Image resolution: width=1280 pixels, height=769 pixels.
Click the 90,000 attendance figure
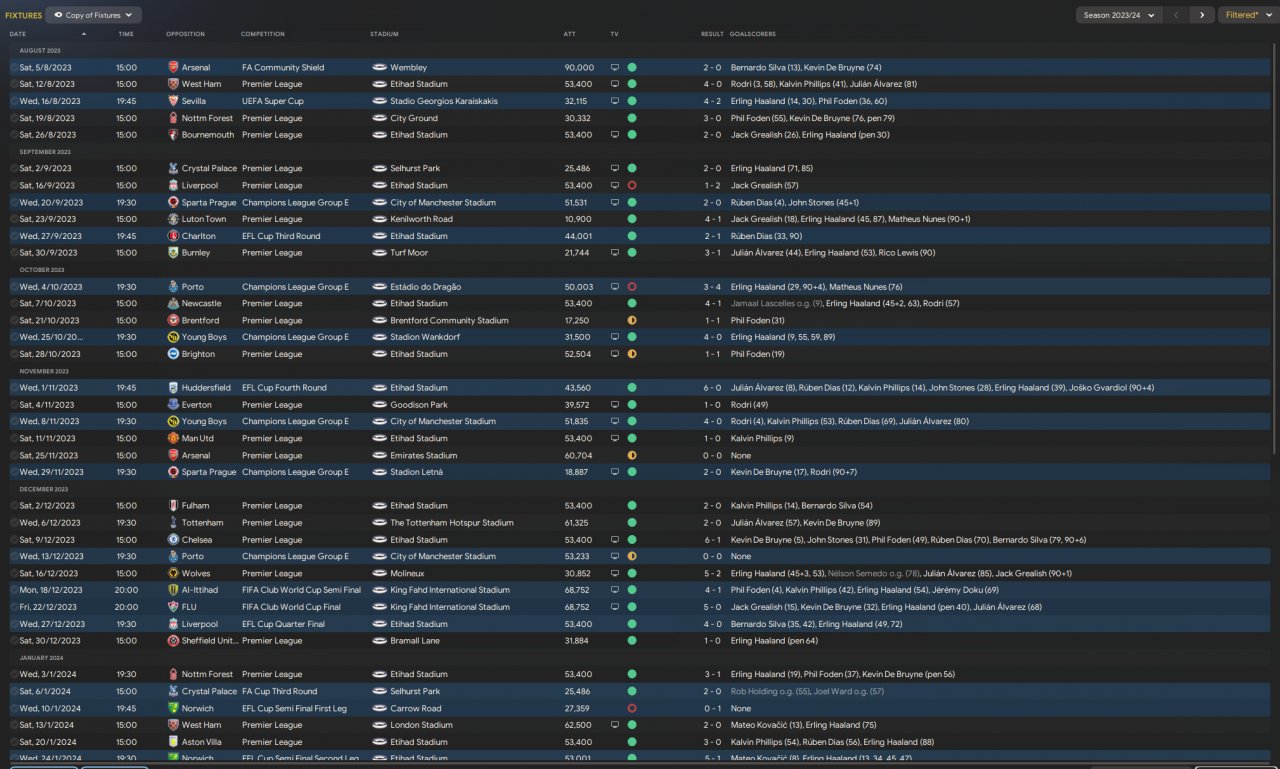(x=579, y=67)
